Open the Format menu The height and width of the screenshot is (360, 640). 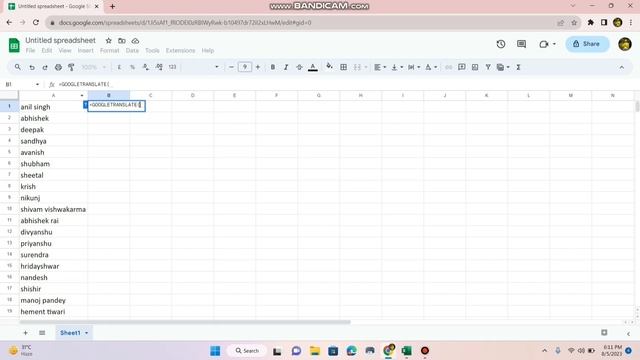109,50
